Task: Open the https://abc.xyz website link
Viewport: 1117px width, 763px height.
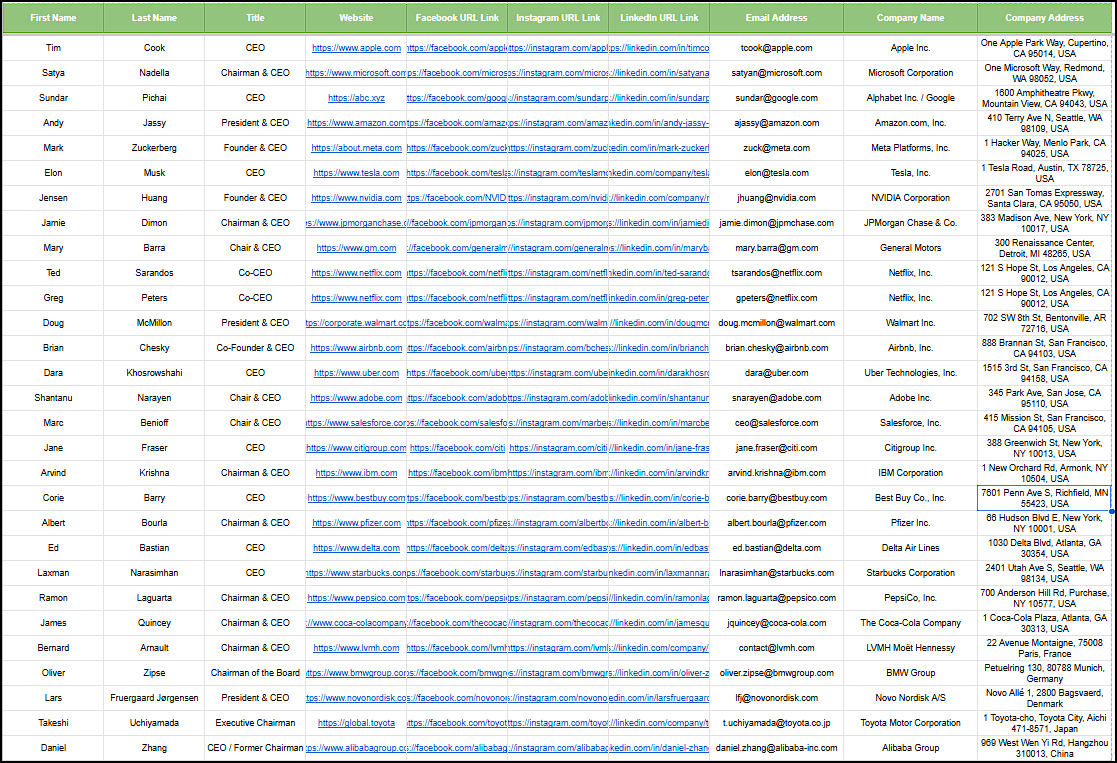Action: coord(356,98)
